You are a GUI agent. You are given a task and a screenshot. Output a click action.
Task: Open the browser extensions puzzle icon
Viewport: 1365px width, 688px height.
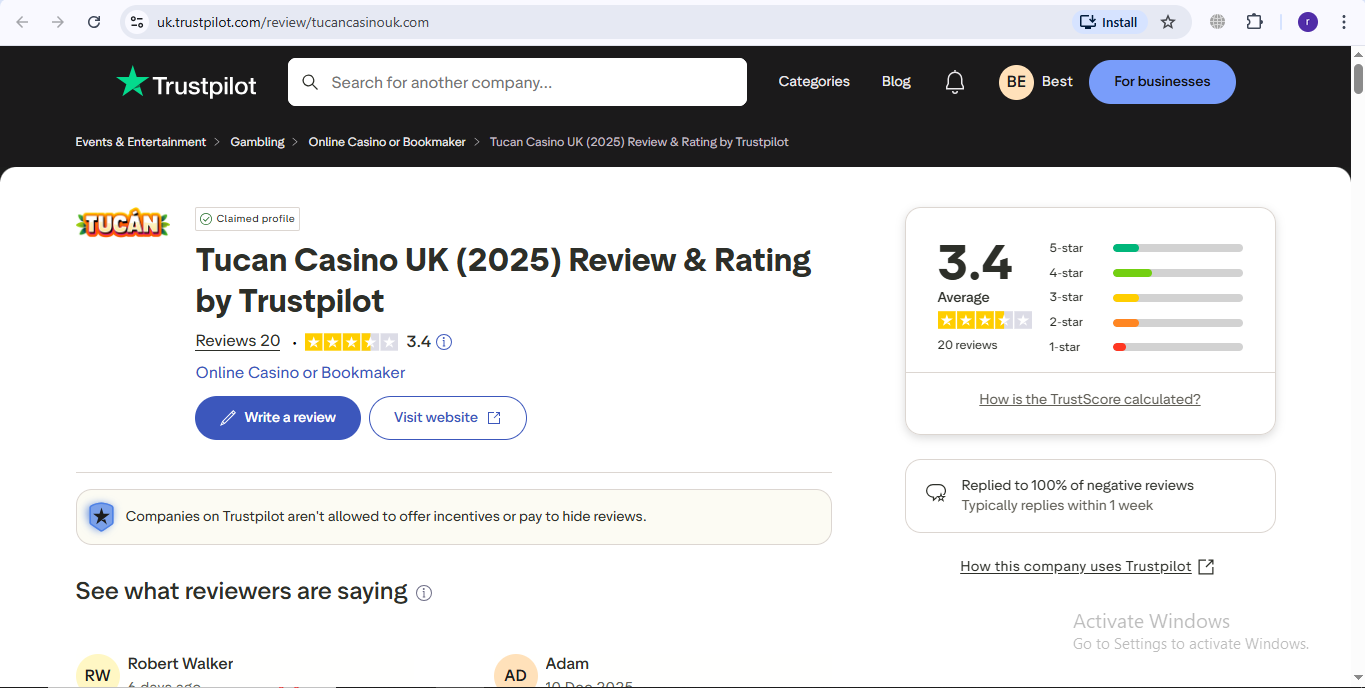1255,22
